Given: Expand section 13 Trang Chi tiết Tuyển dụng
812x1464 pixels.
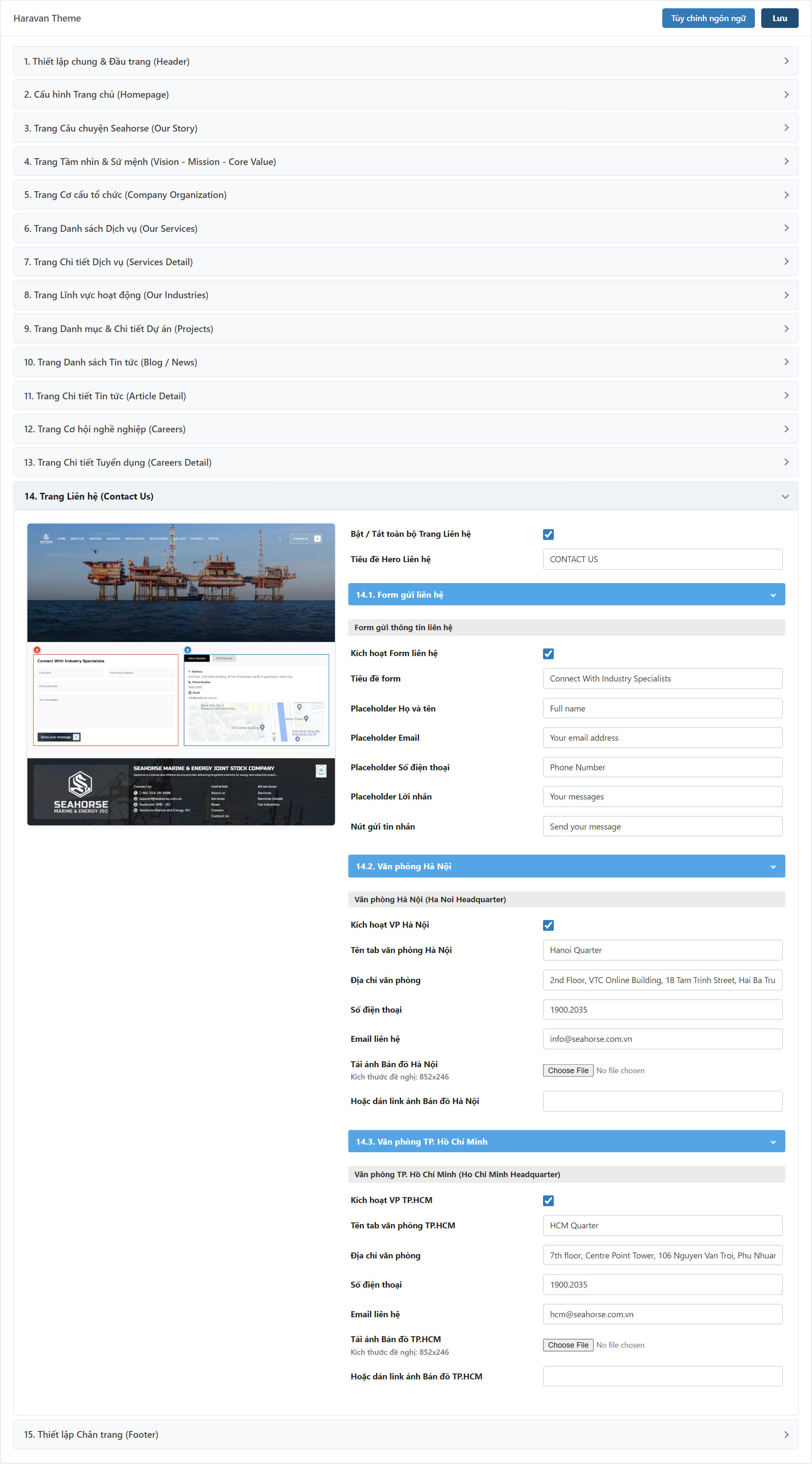Looking at the screenshot, I should 406,463.
